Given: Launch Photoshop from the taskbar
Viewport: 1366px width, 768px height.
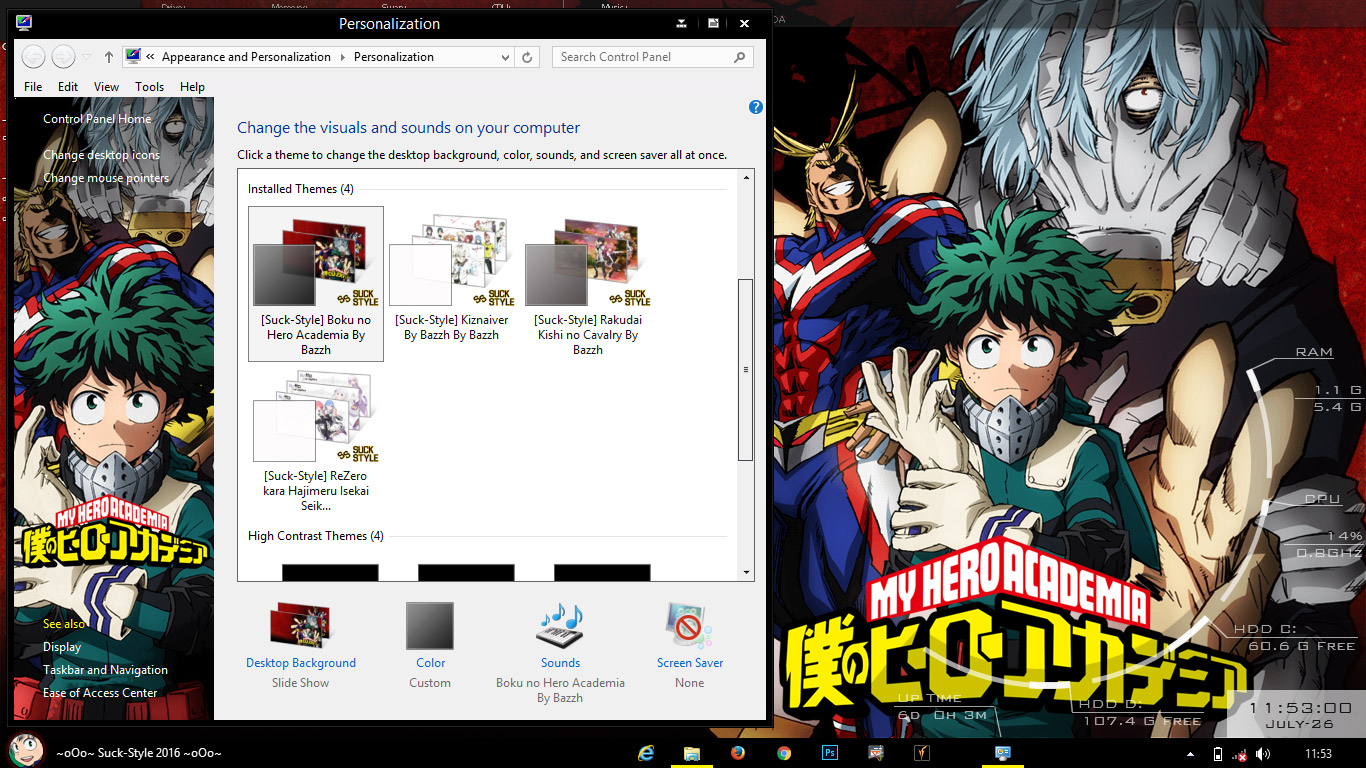Looking at the screenshot, I should (x=830, y=752).
